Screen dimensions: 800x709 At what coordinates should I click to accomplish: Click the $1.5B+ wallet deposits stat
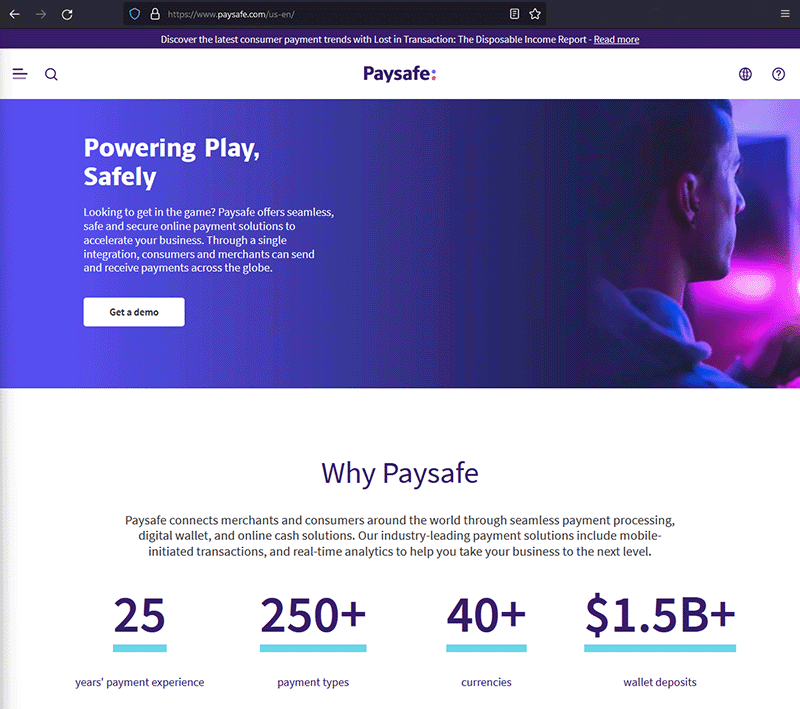[660, 618]
